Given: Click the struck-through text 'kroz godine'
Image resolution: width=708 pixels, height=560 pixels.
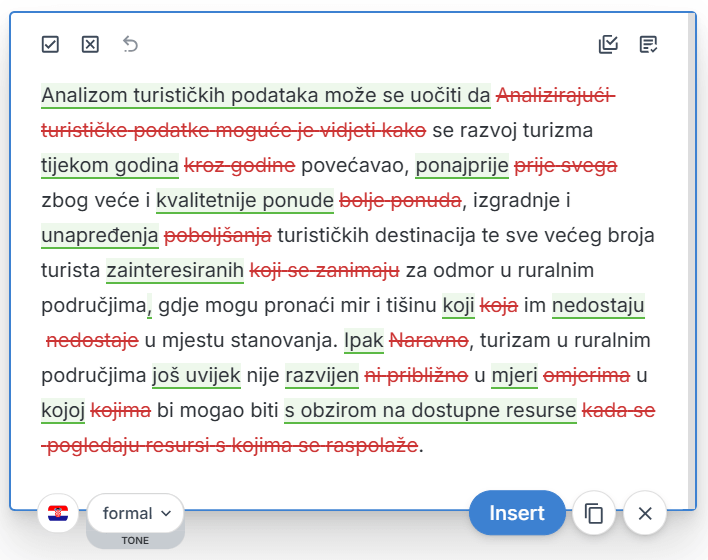Looking at the screenshot, I should 240,165.
